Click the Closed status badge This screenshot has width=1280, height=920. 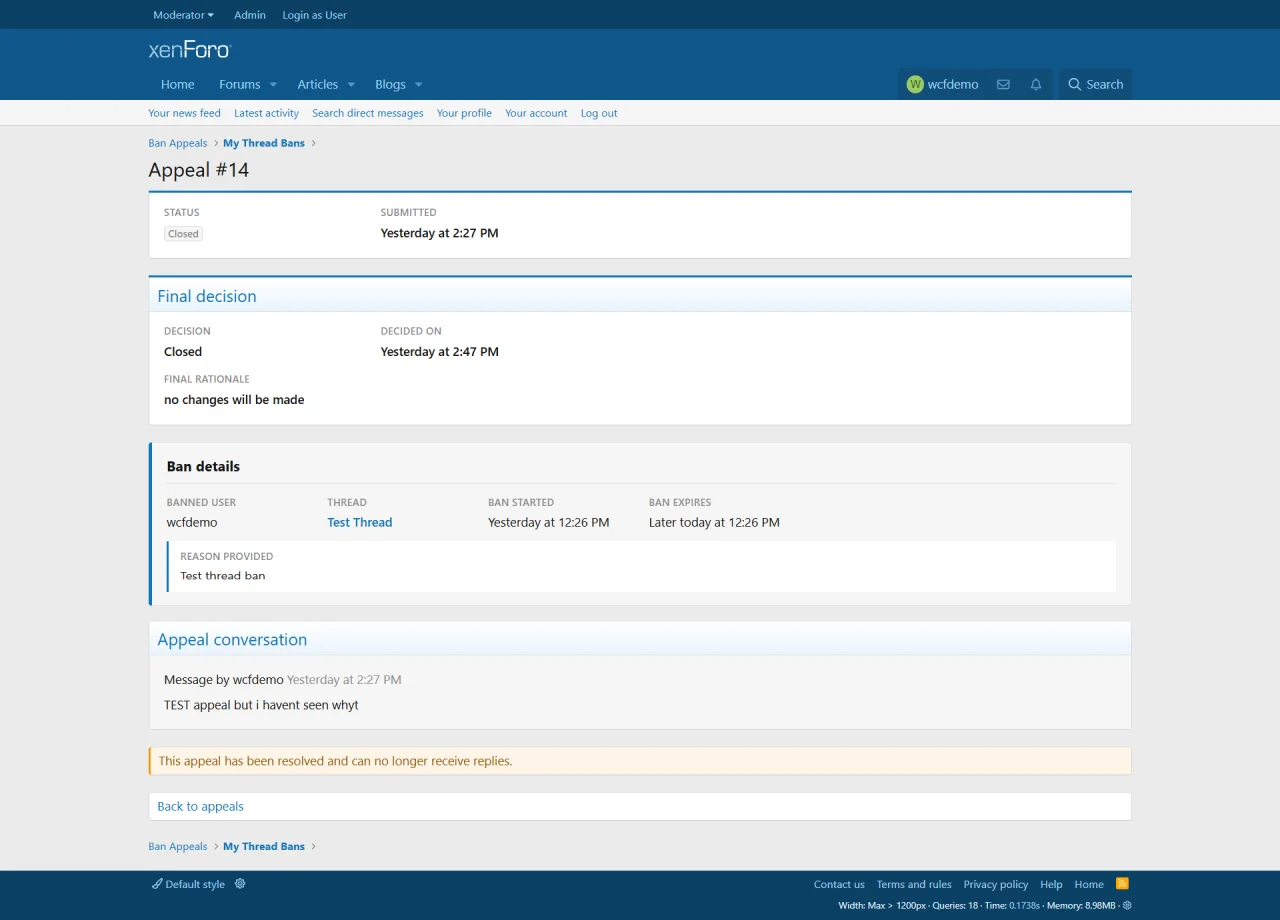(x=183, y=234)
